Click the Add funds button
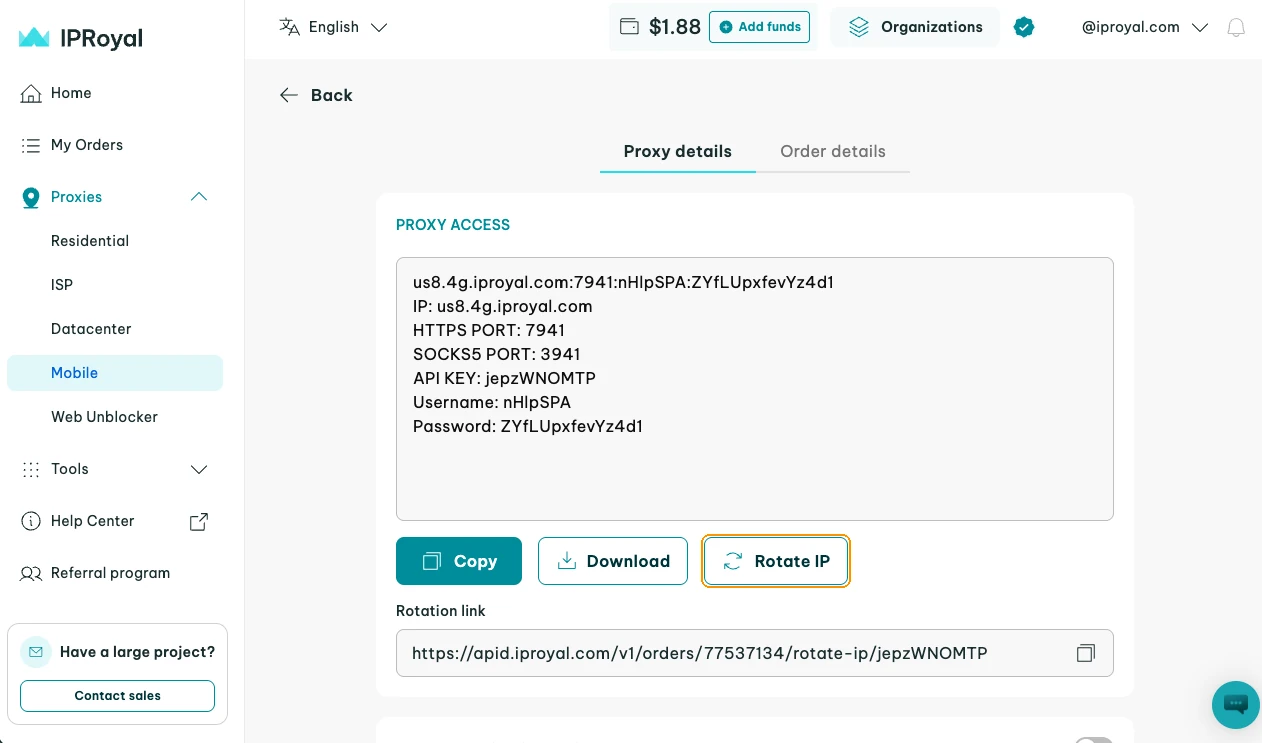The height and width of the screenshot is (743, 1262). [x=760, y=27]
